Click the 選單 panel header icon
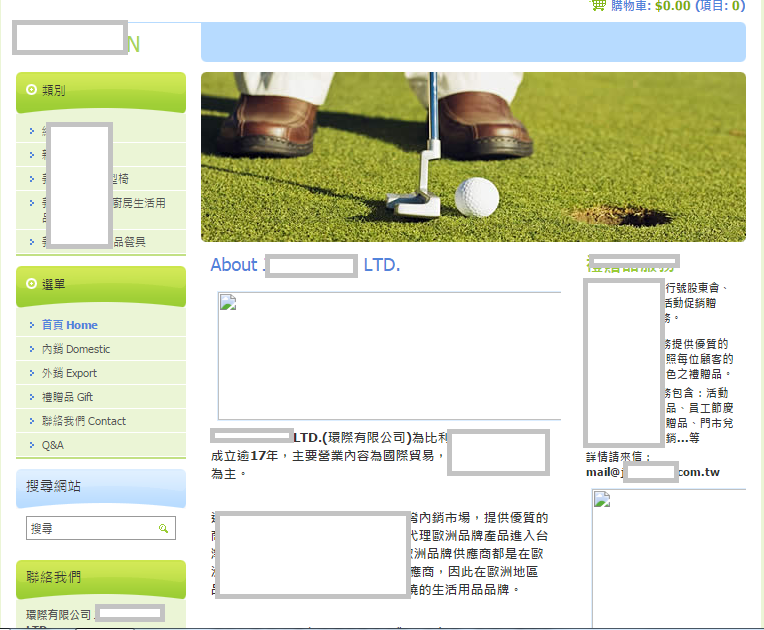 [x=31, y=284]
